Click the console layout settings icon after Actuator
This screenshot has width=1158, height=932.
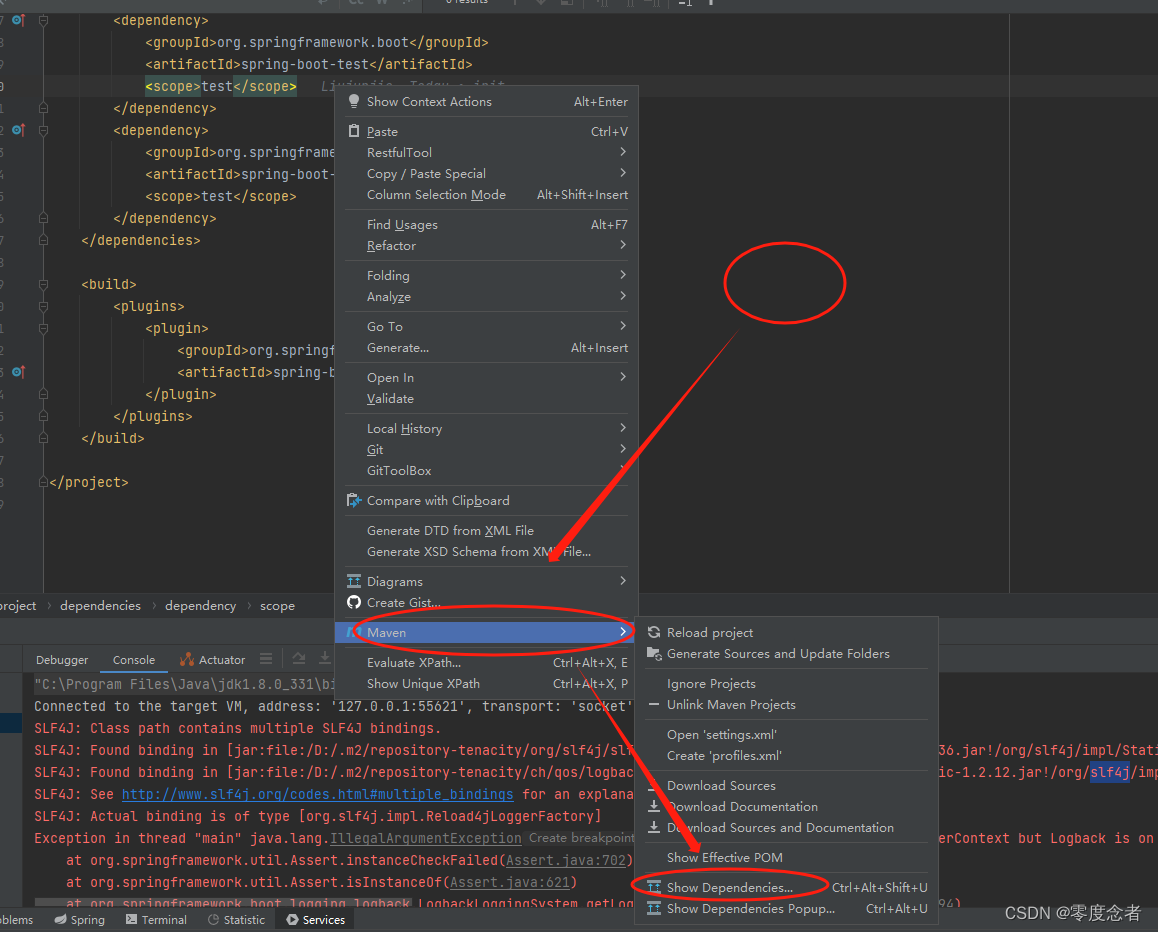coord(266,658)
